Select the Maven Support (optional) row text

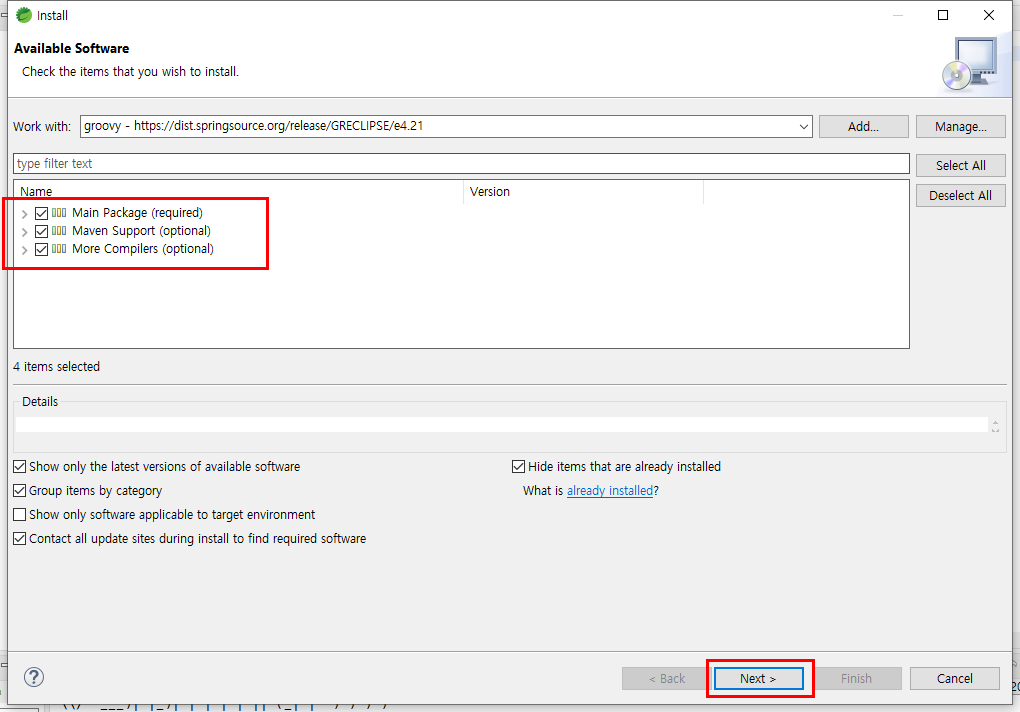click(x=141, y=231)
